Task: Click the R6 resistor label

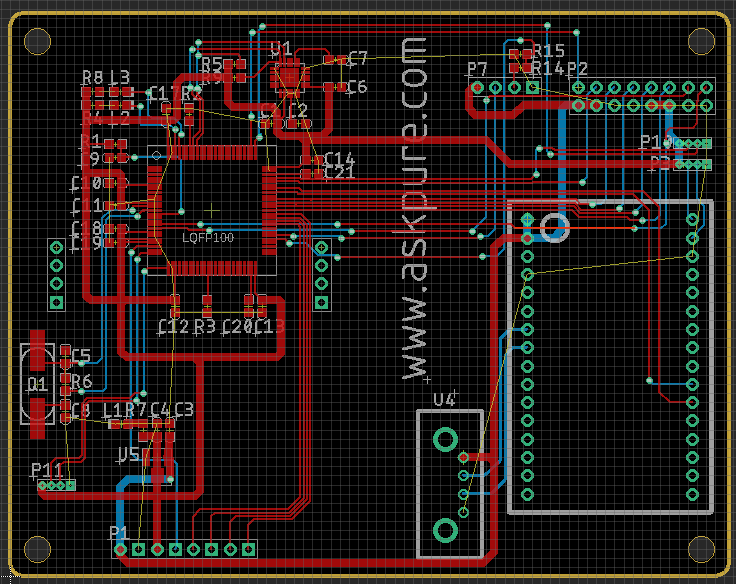Action: (x=82, y=381)
